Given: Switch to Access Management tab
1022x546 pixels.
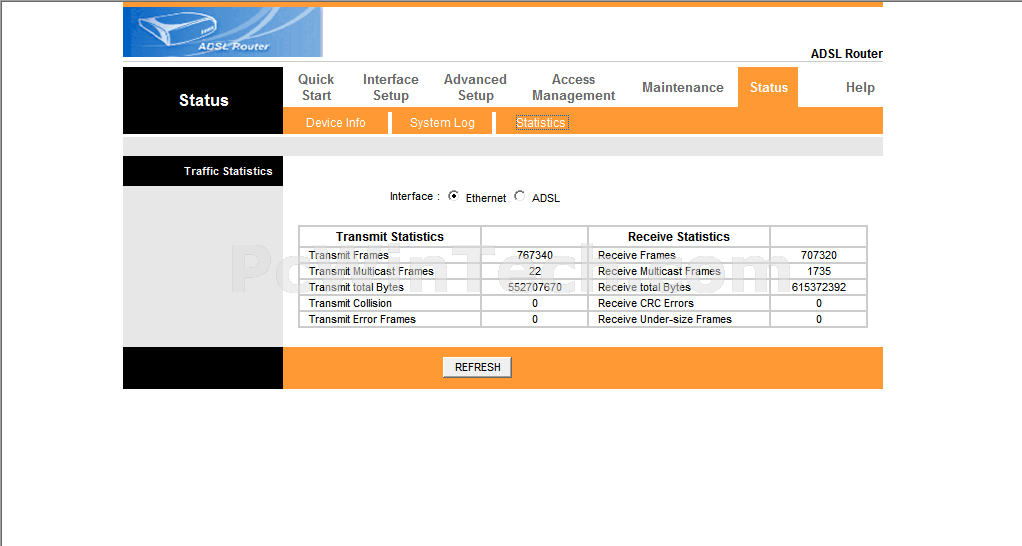Looking at the screenshot, I should tap(574, 87).
